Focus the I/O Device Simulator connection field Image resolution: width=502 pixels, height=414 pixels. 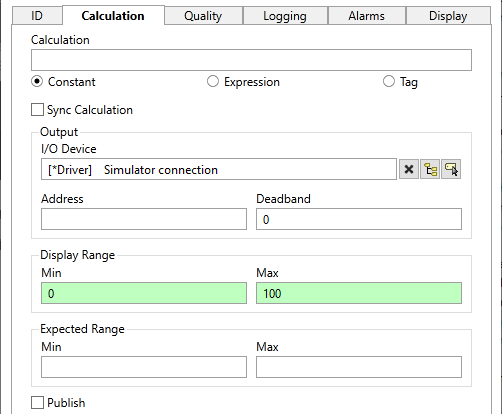pos(219,169)
